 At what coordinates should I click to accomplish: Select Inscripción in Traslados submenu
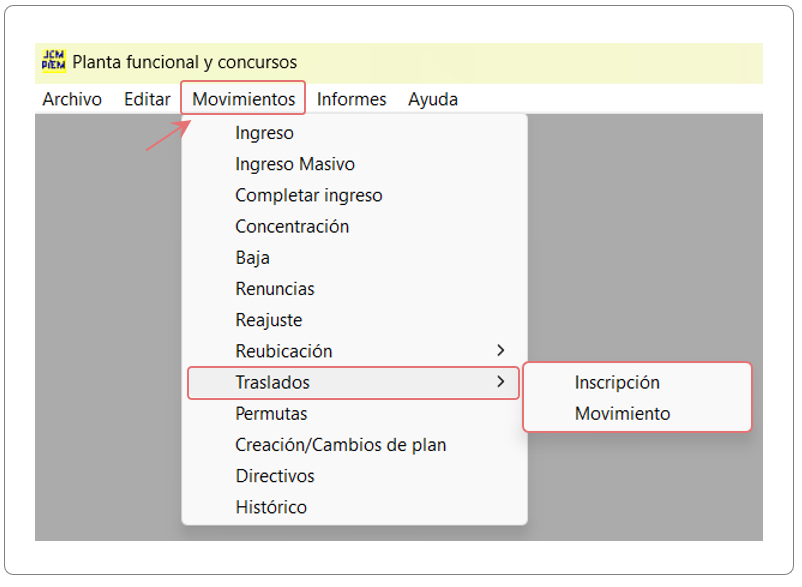637,382
